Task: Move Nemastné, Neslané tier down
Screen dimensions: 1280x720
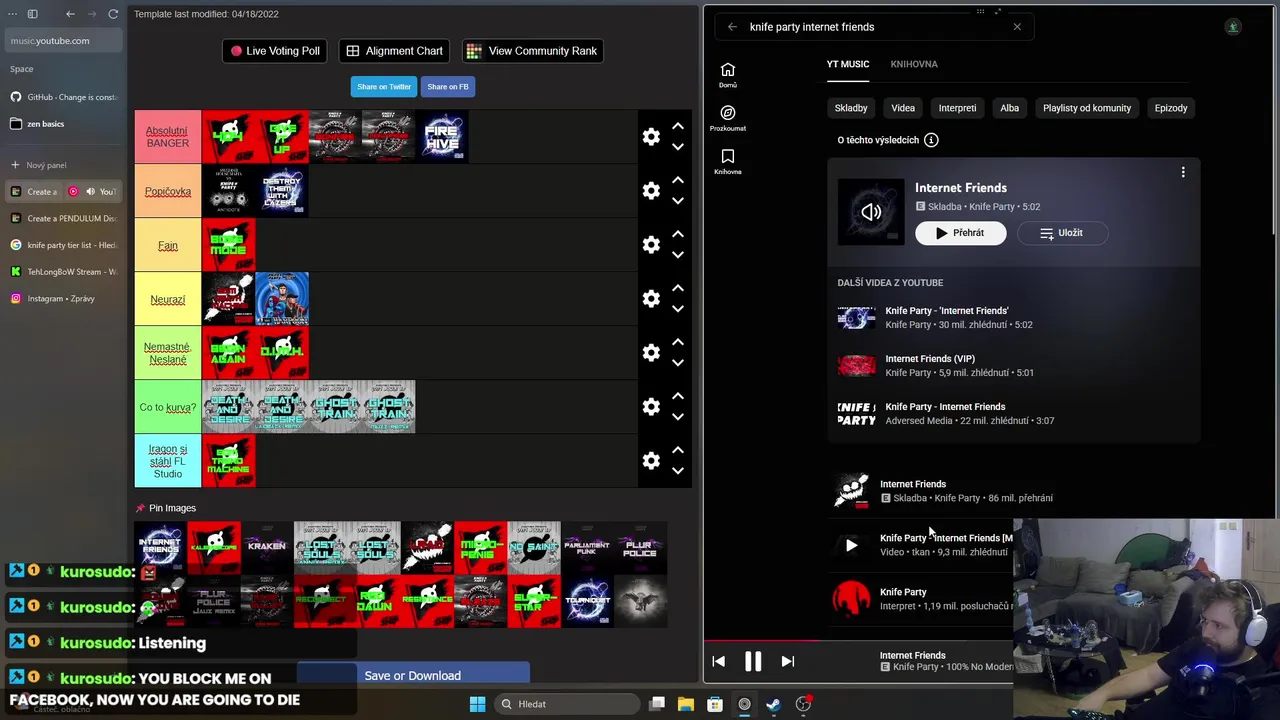Action: pyautogui.click(x=678, y=363)
